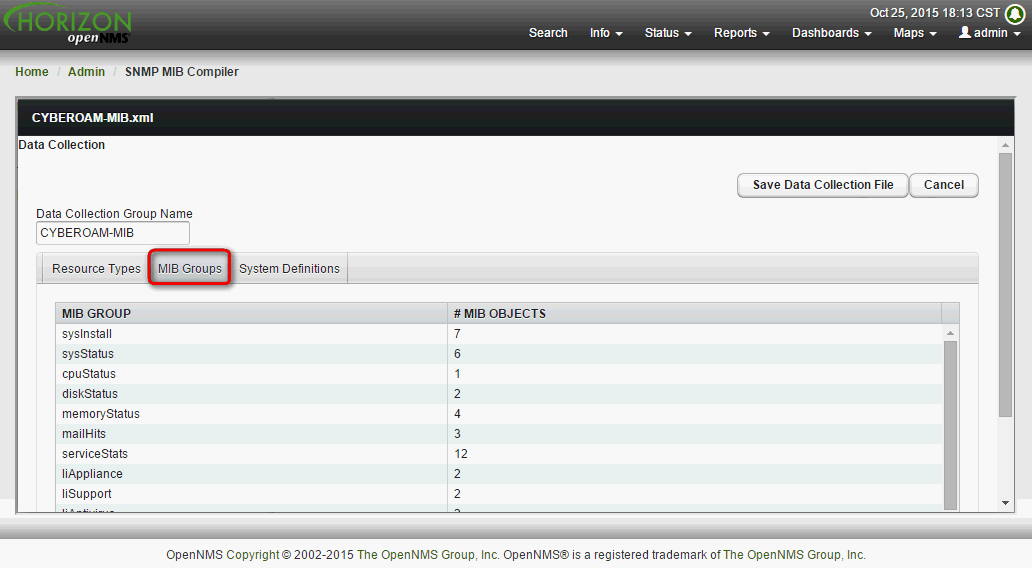Expand the Status dropdown menu
Image resolution: width=1032 pixels, height=568 pixels.
(667, 33)
